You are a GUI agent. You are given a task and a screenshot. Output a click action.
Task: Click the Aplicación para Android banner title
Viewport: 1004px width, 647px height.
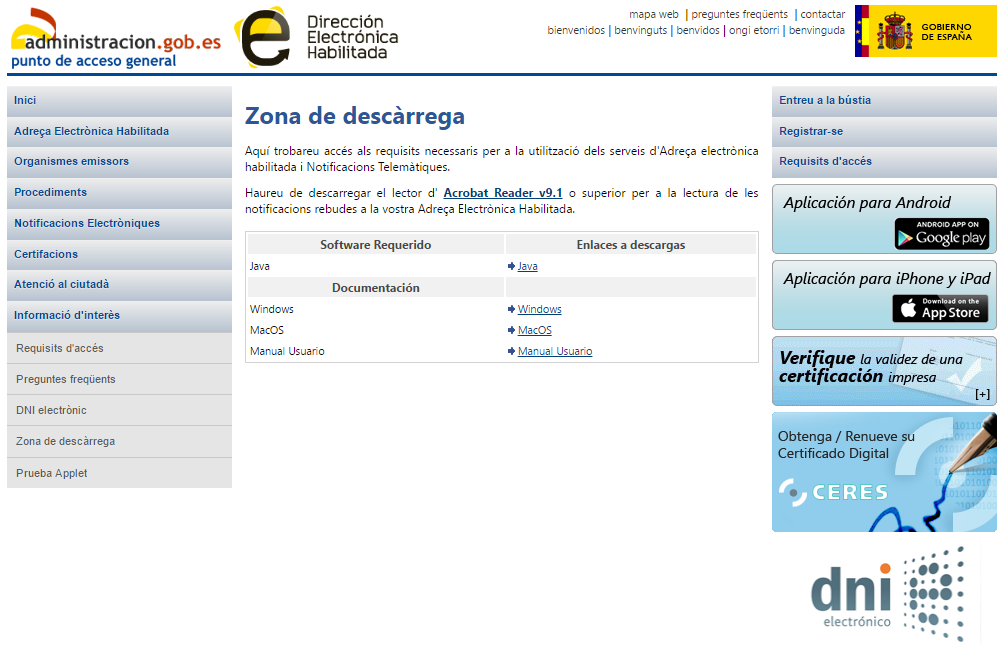click(867, 203)
